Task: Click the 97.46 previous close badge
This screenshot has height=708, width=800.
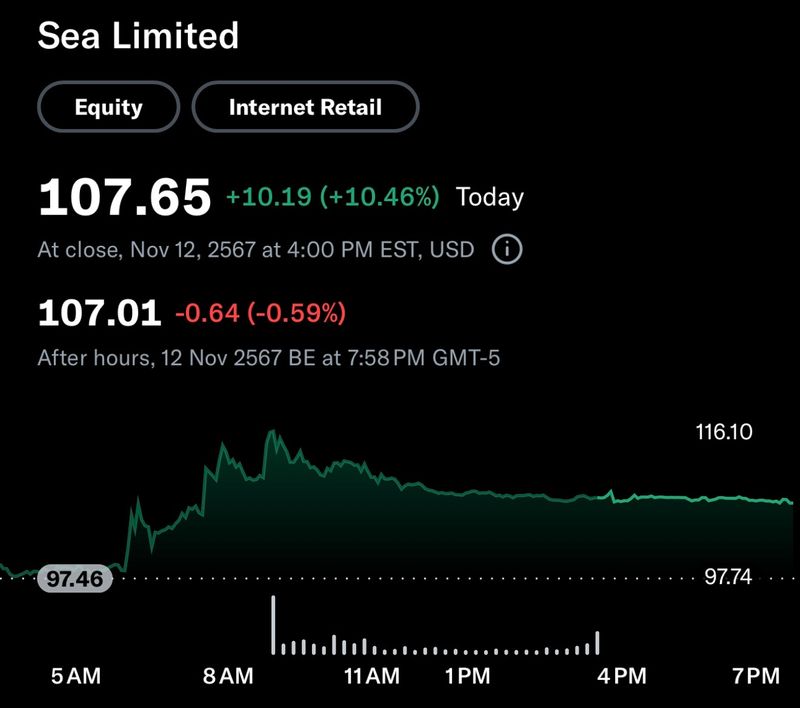Action: [73, 578]
